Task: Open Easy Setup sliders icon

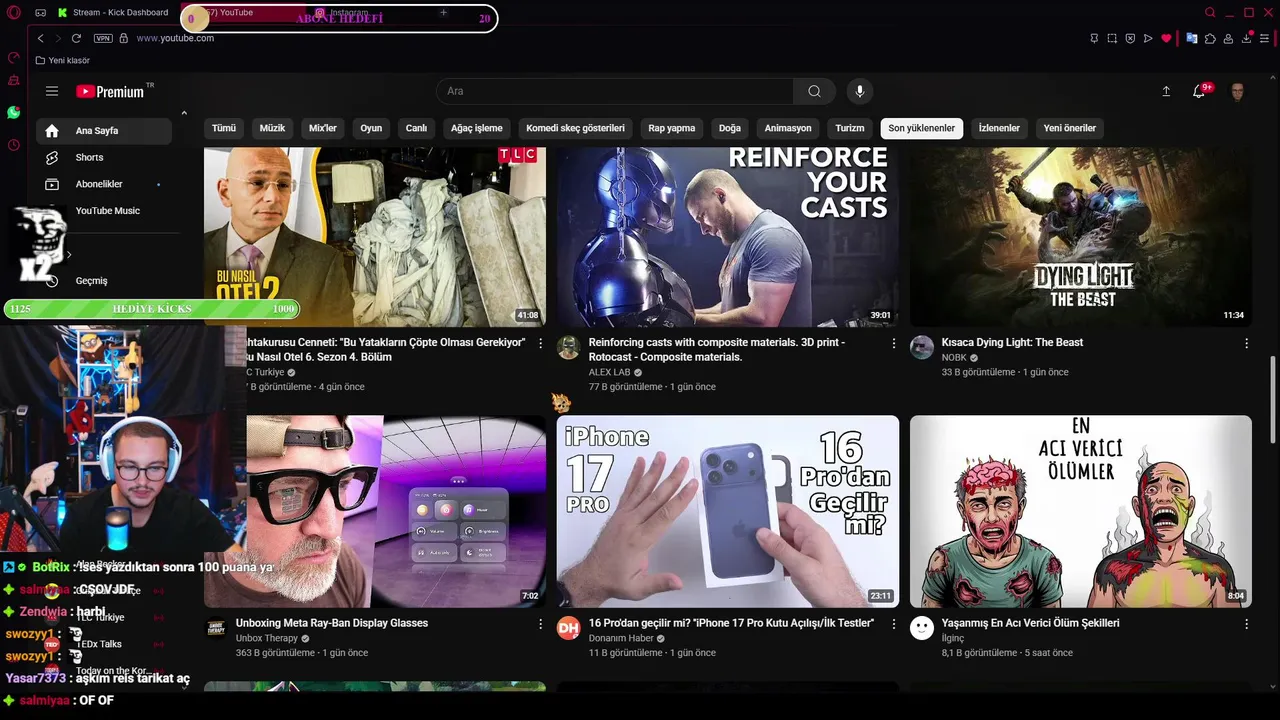Action: click(x=1265, y=38)
